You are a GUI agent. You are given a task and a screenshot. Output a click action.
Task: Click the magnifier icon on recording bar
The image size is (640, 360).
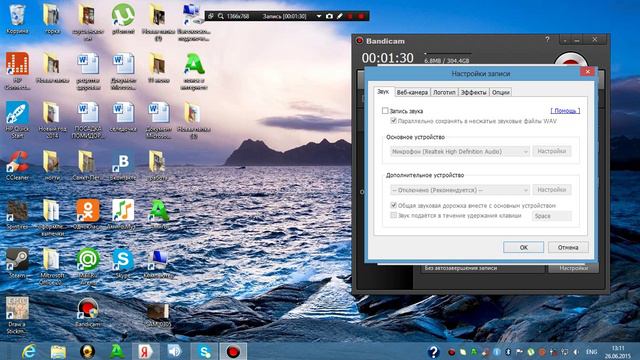coord(220,16)
